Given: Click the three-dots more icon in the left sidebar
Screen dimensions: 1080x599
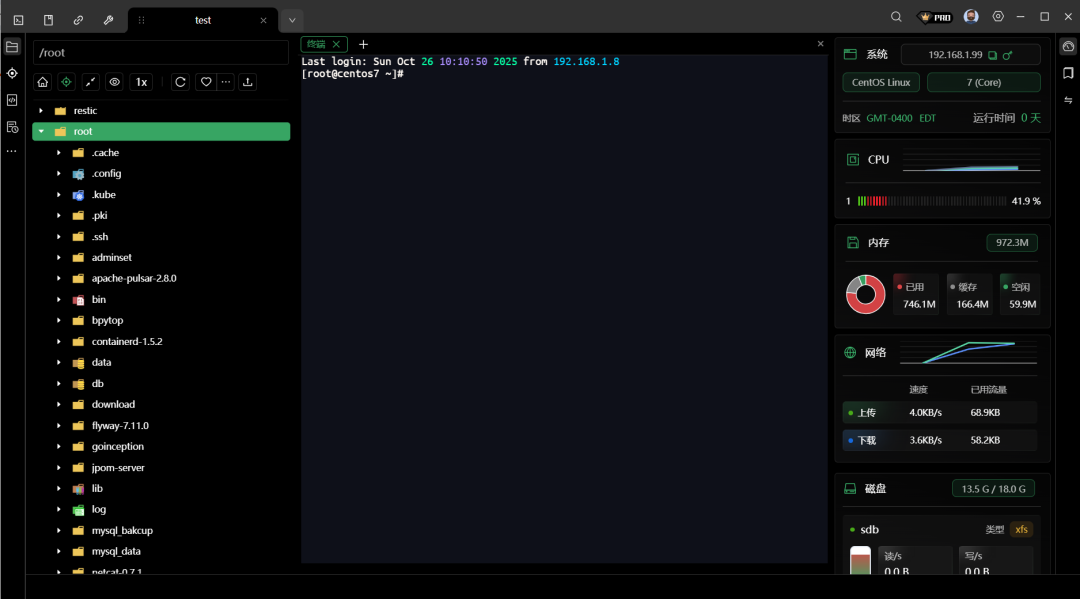Looking at the screenshot, I should point(12,151).
